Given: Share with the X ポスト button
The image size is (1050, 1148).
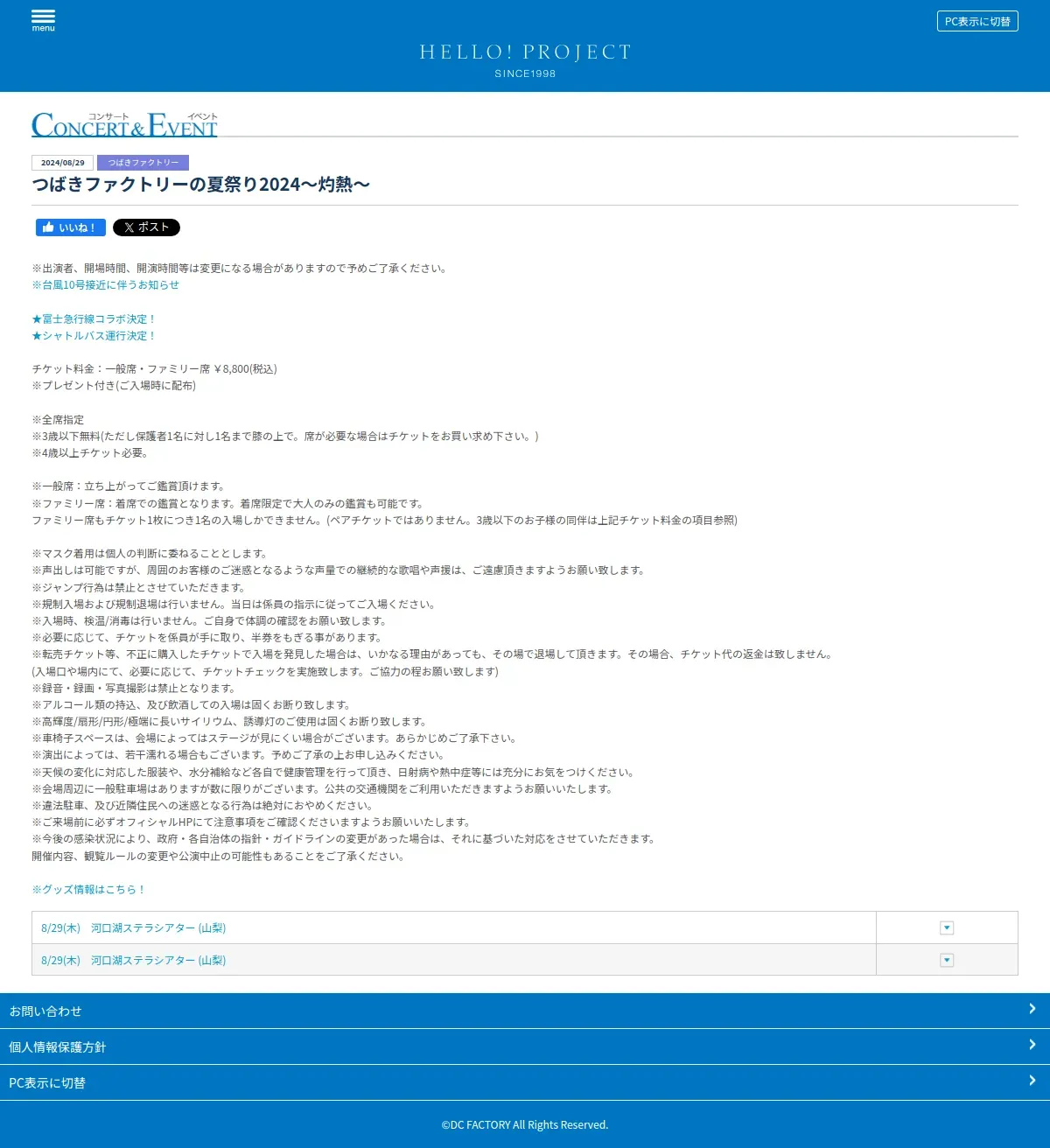Looking at the screenshot, I should point(146,227).
